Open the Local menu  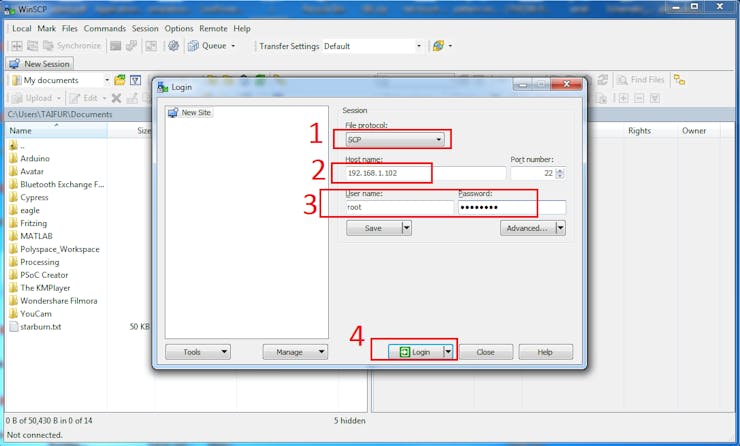(22, 29)
